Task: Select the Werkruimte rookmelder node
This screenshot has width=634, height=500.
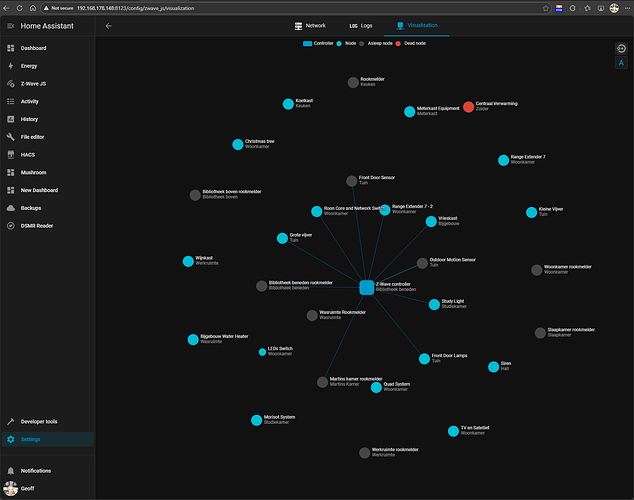Action: coord(364,453)
